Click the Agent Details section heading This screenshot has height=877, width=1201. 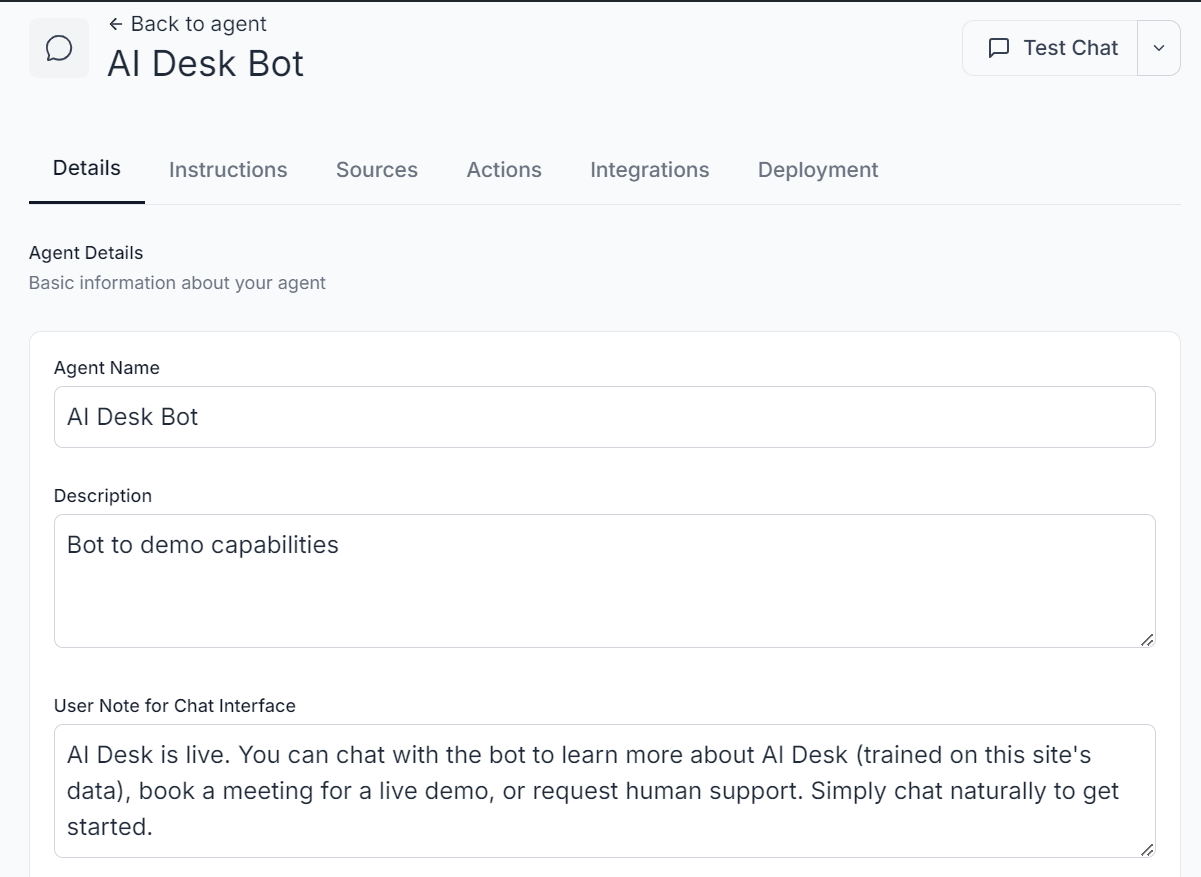pos(85,252)
